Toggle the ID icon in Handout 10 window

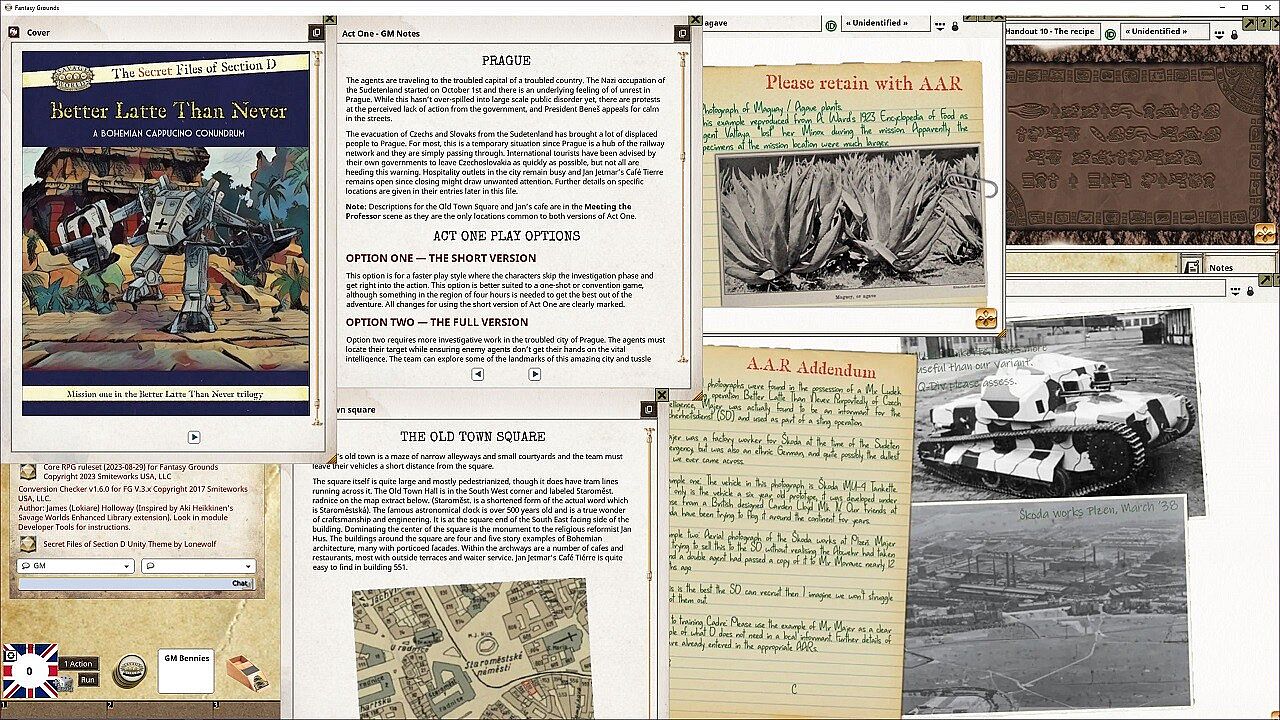[1110, 33]
